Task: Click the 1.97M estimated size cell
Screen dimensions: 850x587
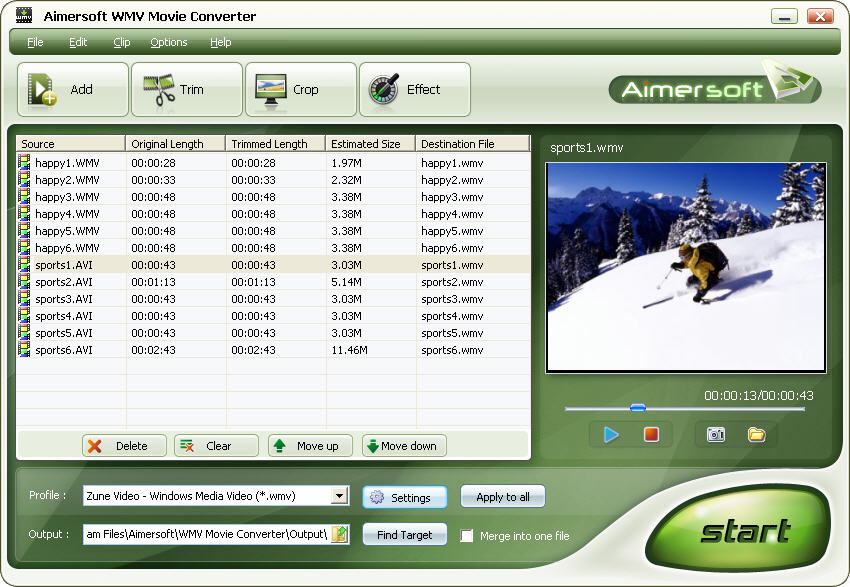Action: 346,163
